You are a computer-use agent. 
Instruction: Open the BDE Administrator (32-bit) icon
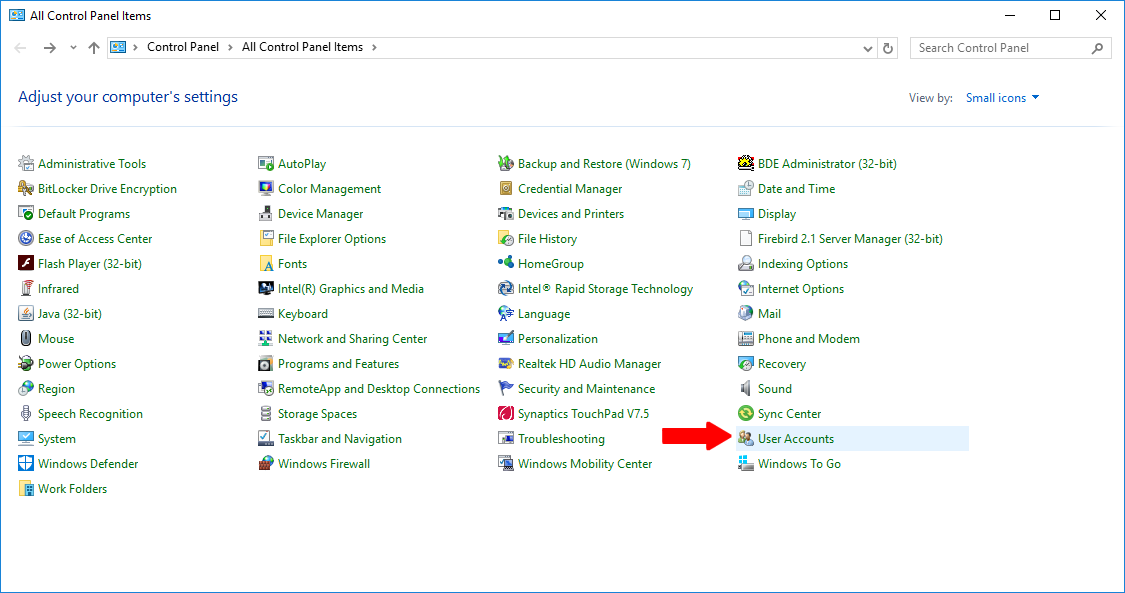point(746,163)
